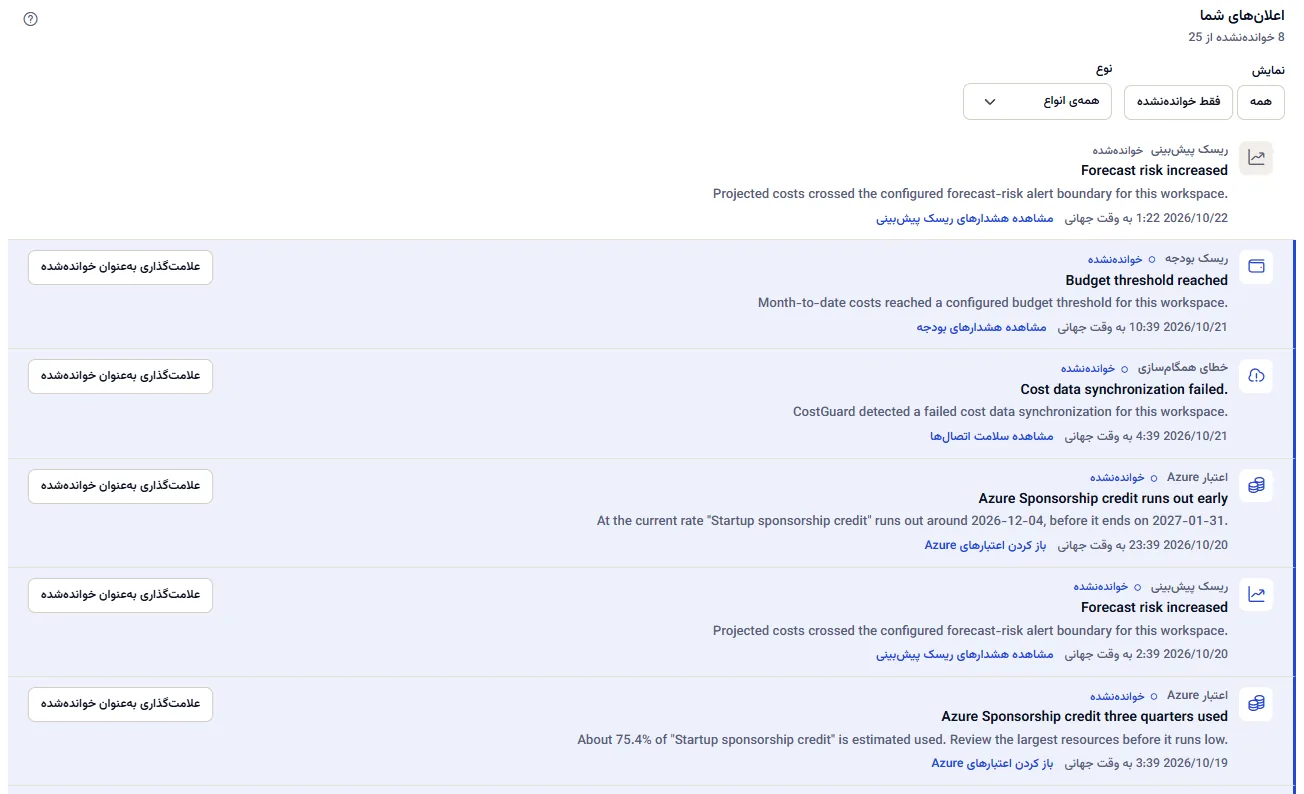
Task: Click the cloud sync icon for Cost data synchronization failed
Action: tap(1256, 376)
